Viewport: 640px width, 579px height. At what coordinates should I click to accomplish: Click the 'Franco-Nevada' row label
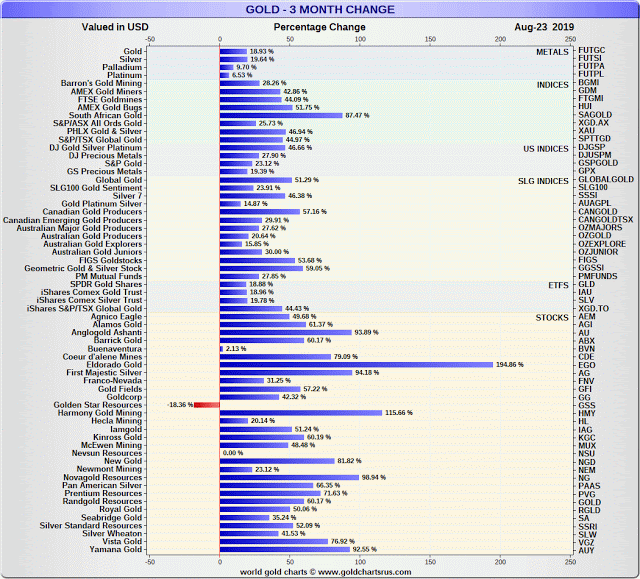(113, 380)
